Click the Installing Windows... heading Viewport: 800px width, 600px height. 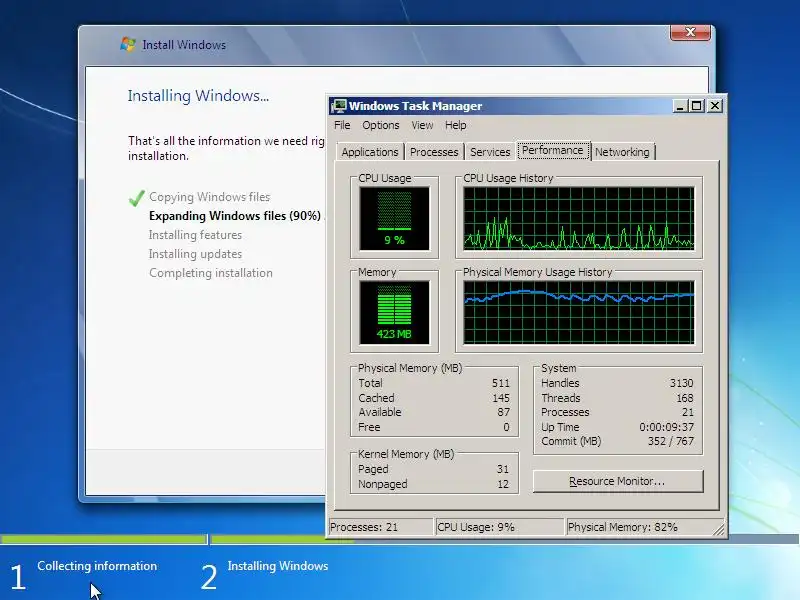pos(198,96)
